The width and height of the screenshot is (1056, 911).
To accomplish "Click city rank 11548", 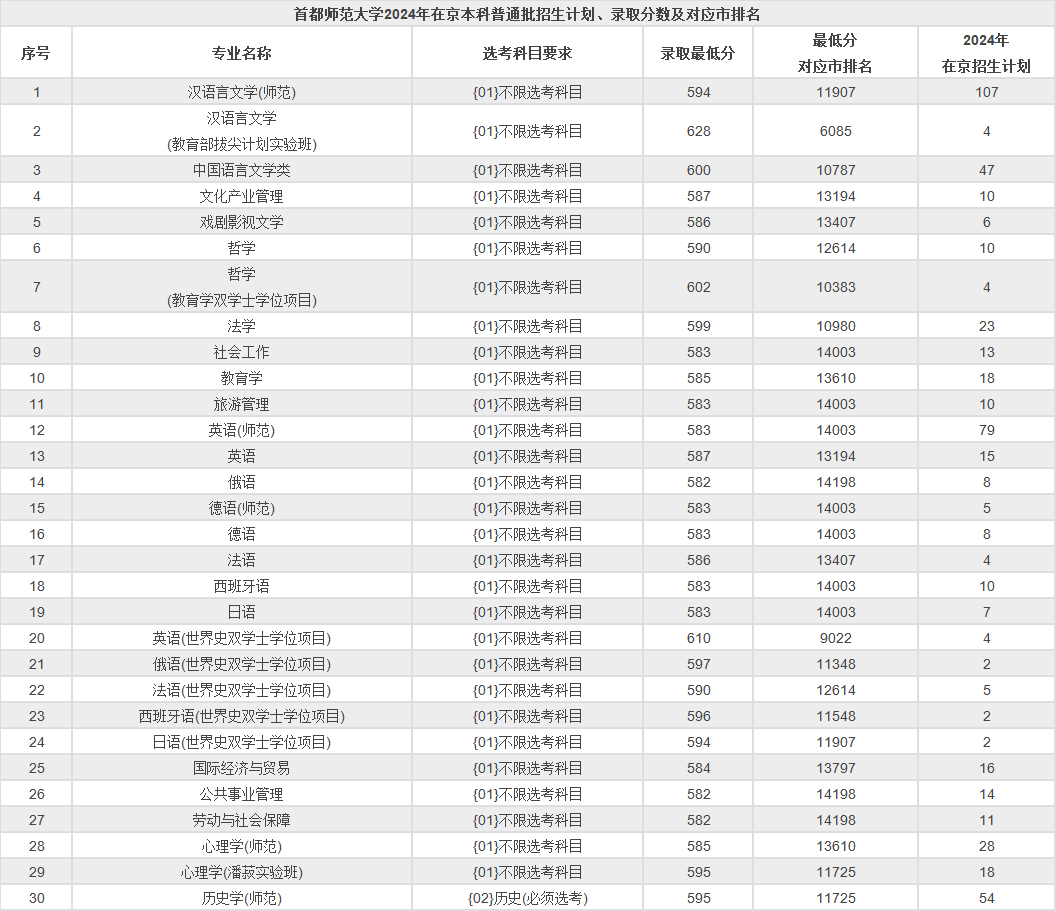I will click(x=836, y=716).
